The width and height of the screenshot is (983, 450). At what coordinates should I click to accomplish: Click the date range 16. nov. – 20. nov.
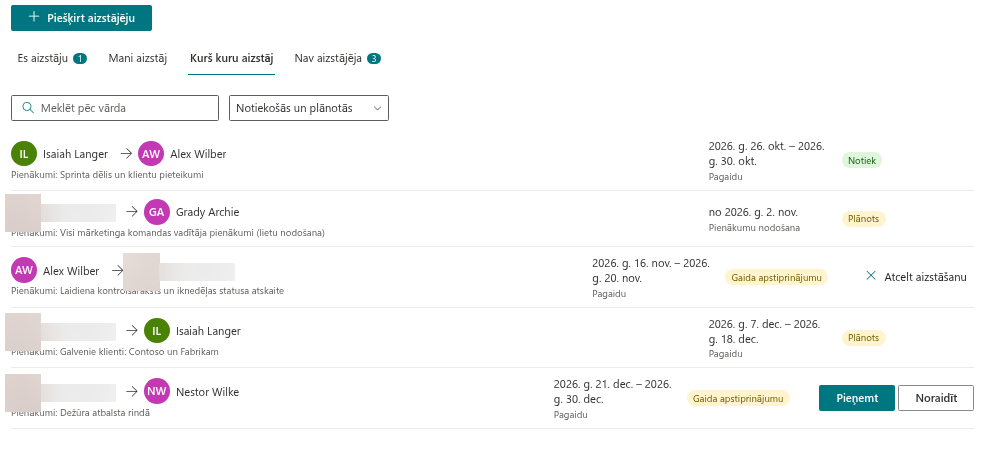(651, 271)
